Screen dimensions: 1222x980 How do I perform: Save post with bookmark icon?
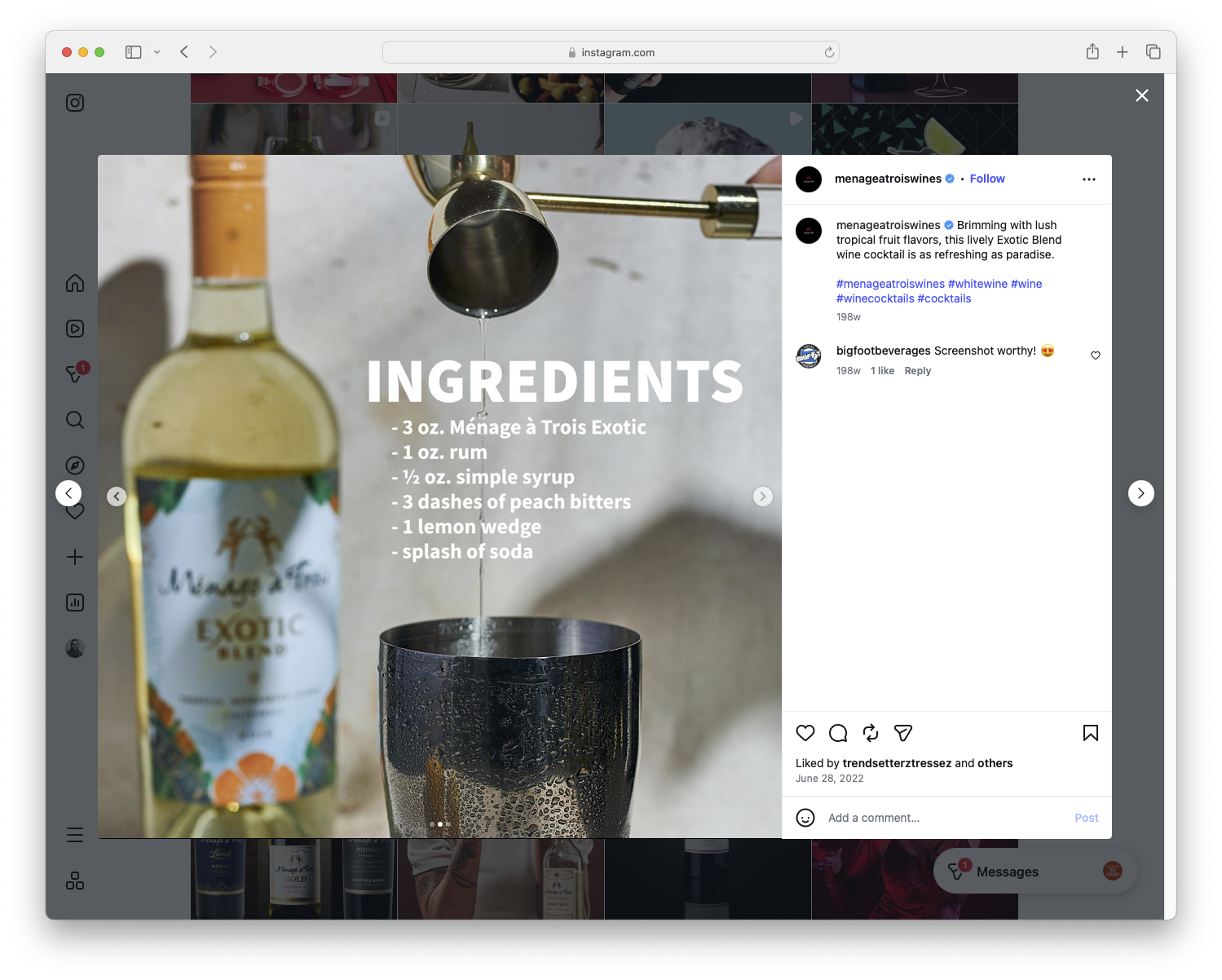(1091, 733)
